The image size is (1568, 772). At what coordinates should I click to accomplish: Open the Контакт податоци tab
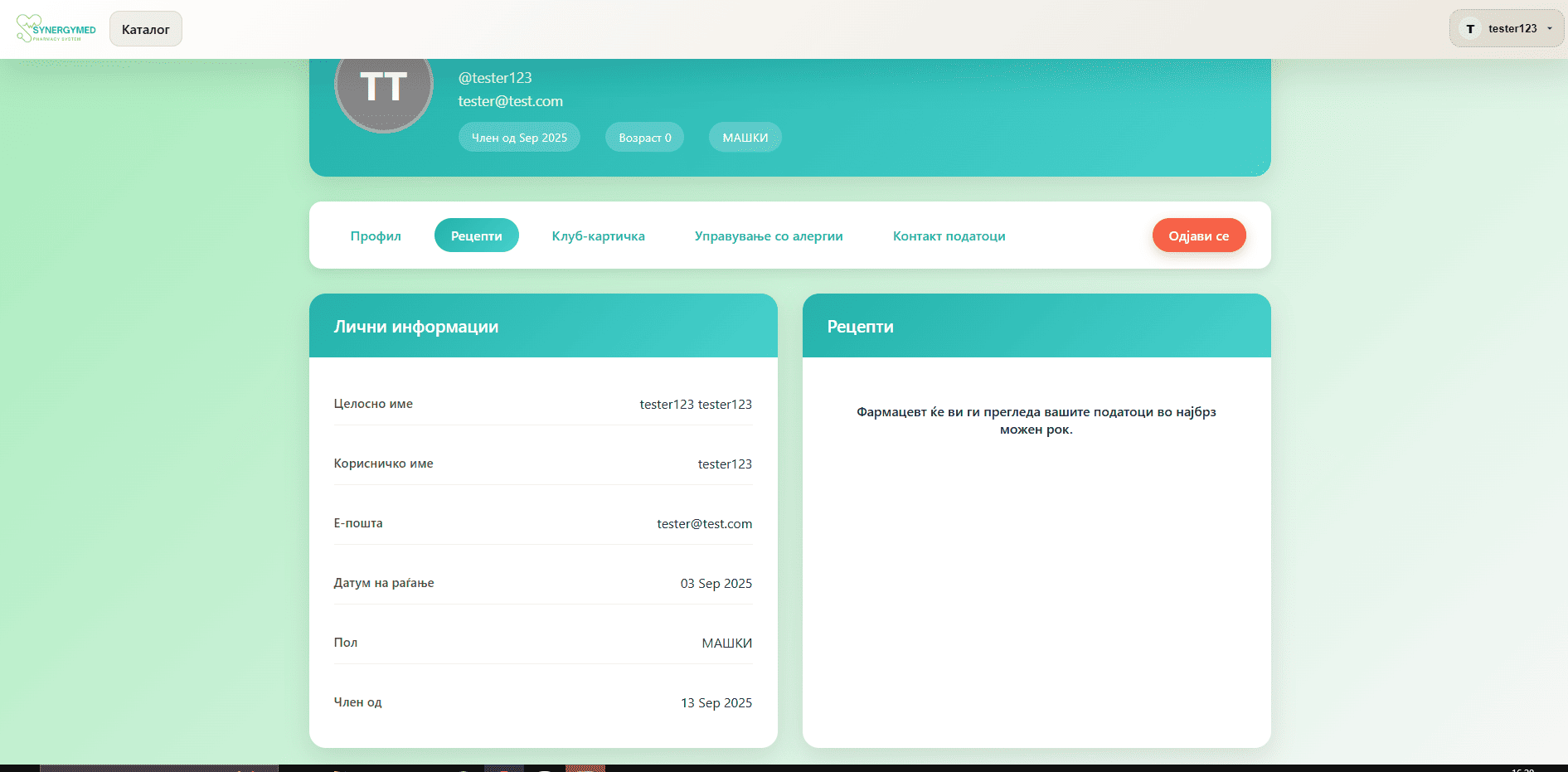[949, 236]
